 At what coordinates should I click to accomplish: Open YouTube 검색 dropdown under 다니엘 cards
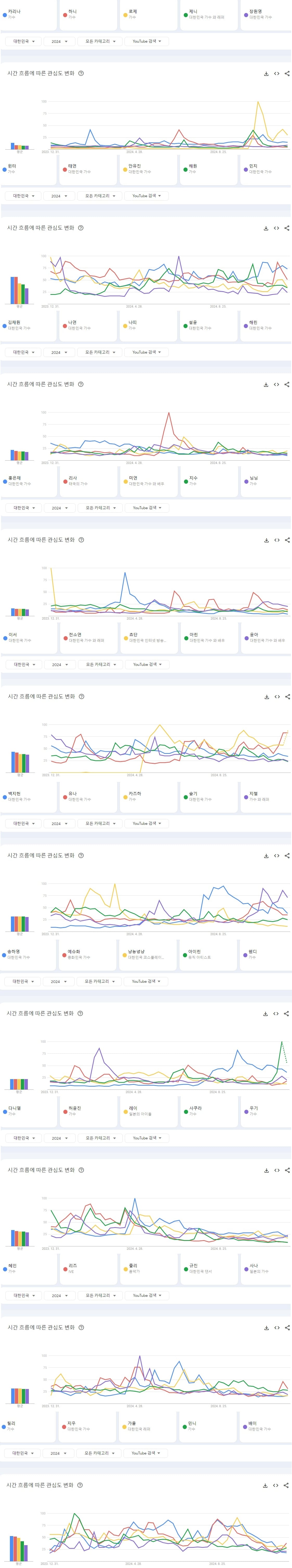click(147, 1138)
